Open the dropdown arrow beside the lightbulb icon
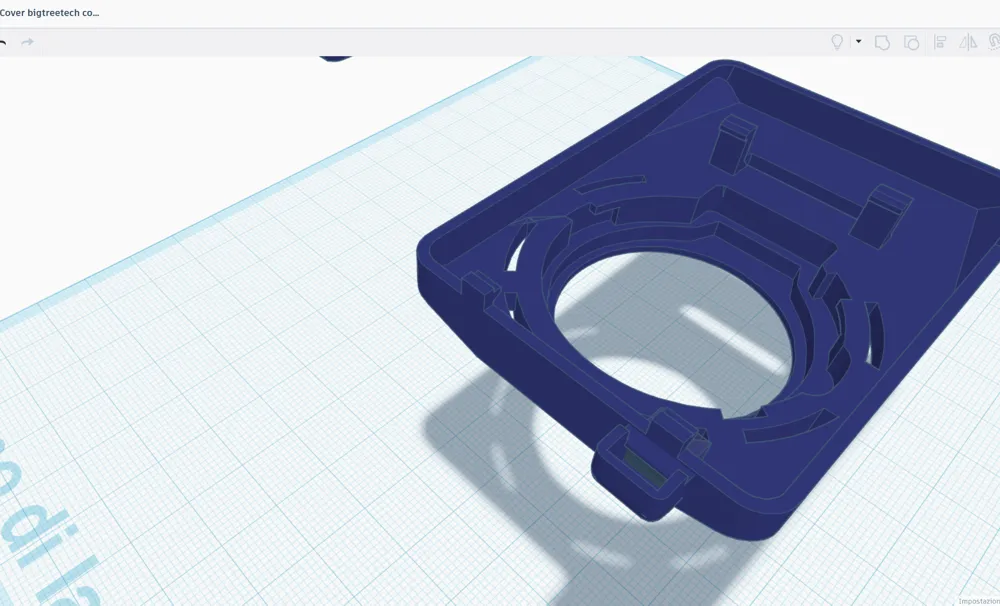Image resolution: width=1000 pixels, height=606 pixels. [x=858, y=42]
